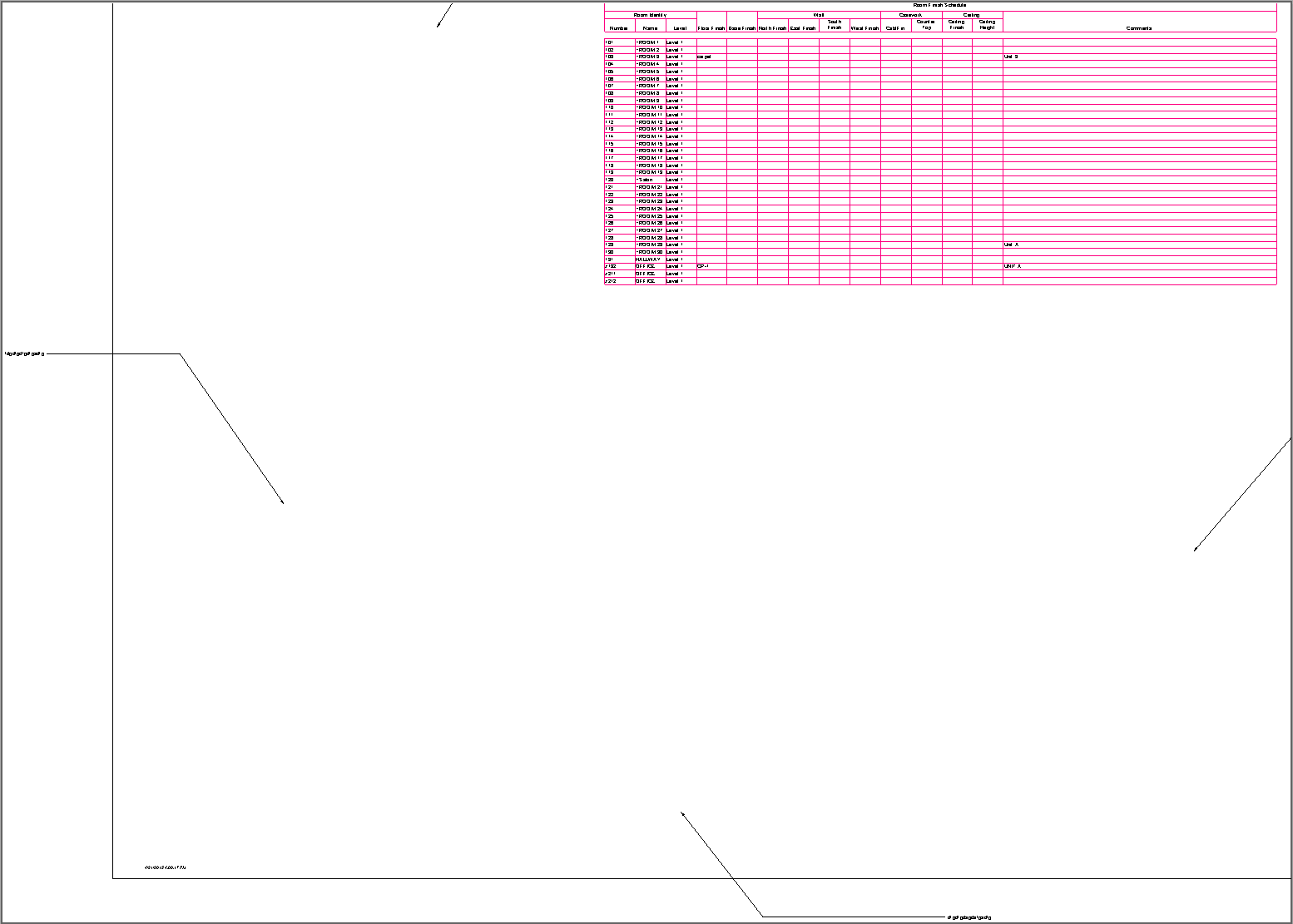Click the Casework group header
Image resolution: width=1293 pixels, height=924 pixels.
click(x=910, y=13)
